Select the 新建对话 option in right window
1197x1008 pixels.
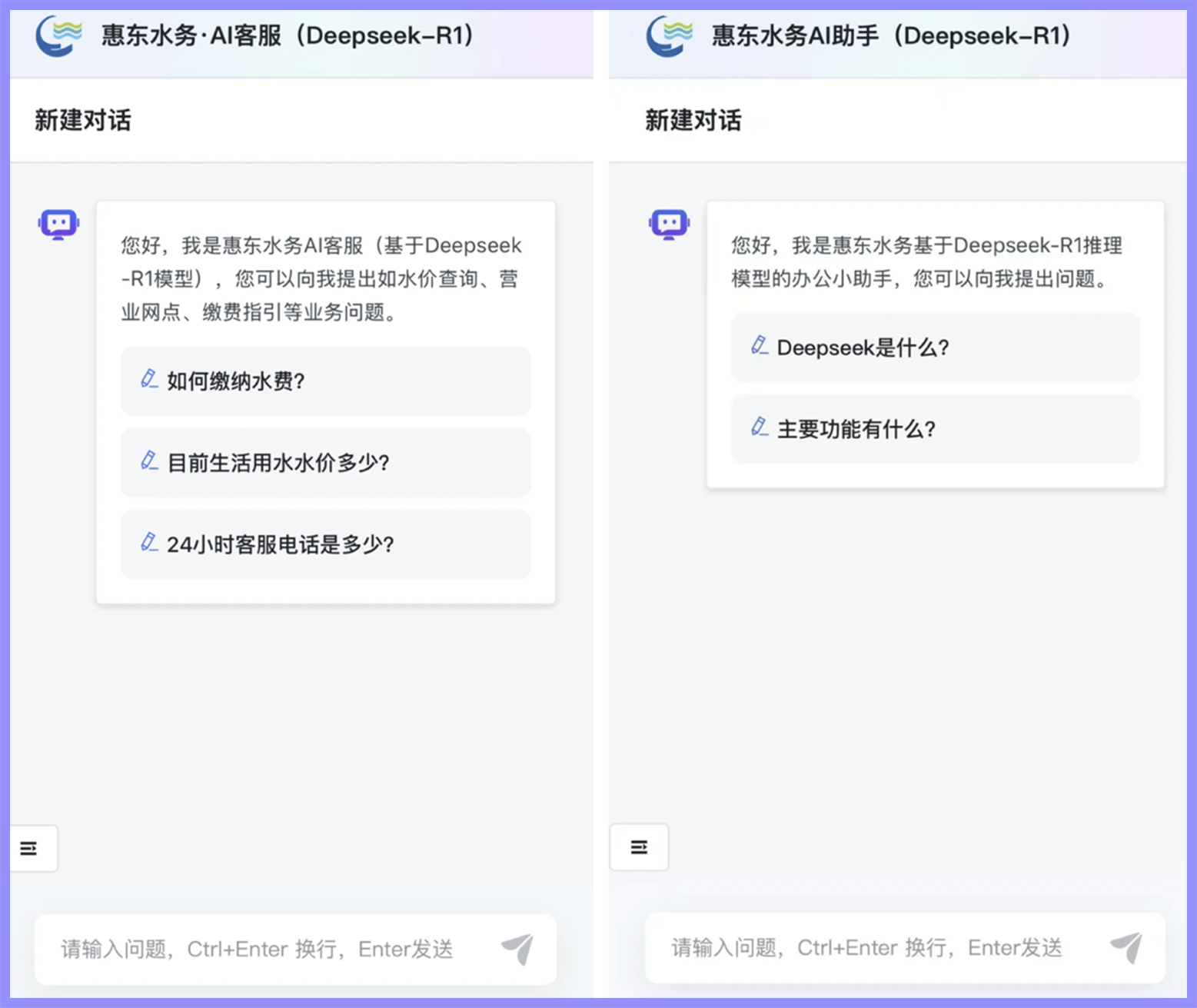(691, 120)
